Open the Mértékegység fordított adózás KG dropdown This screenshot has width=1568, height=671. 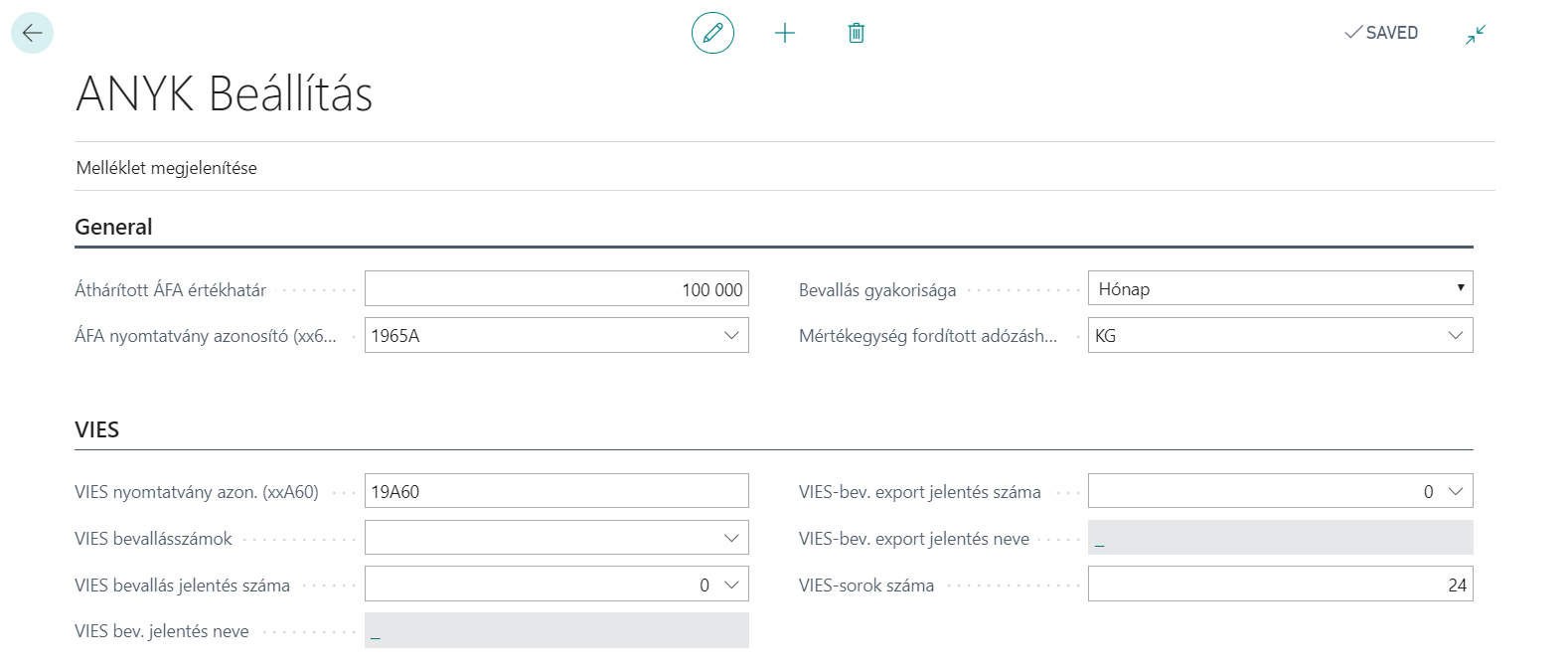click(x=1456, y=336)
